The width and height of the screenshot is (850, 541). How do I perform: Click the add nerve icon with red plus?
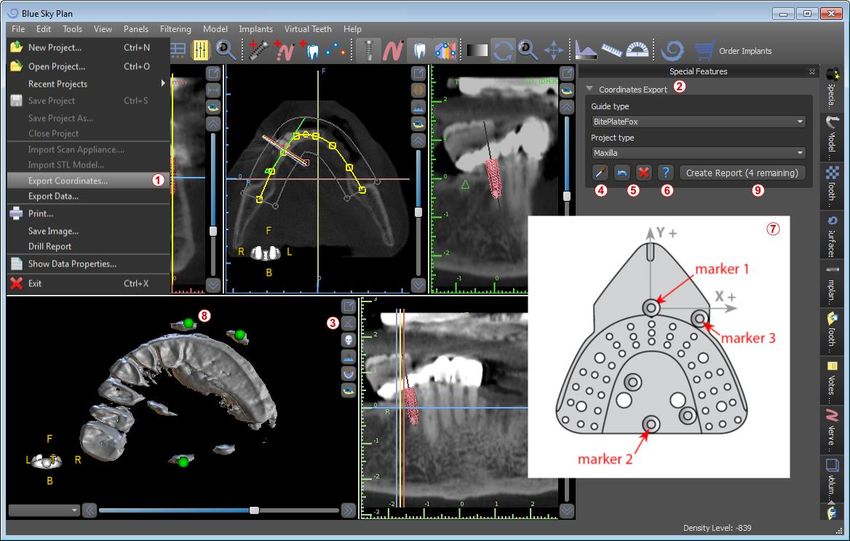pos(285,50)
